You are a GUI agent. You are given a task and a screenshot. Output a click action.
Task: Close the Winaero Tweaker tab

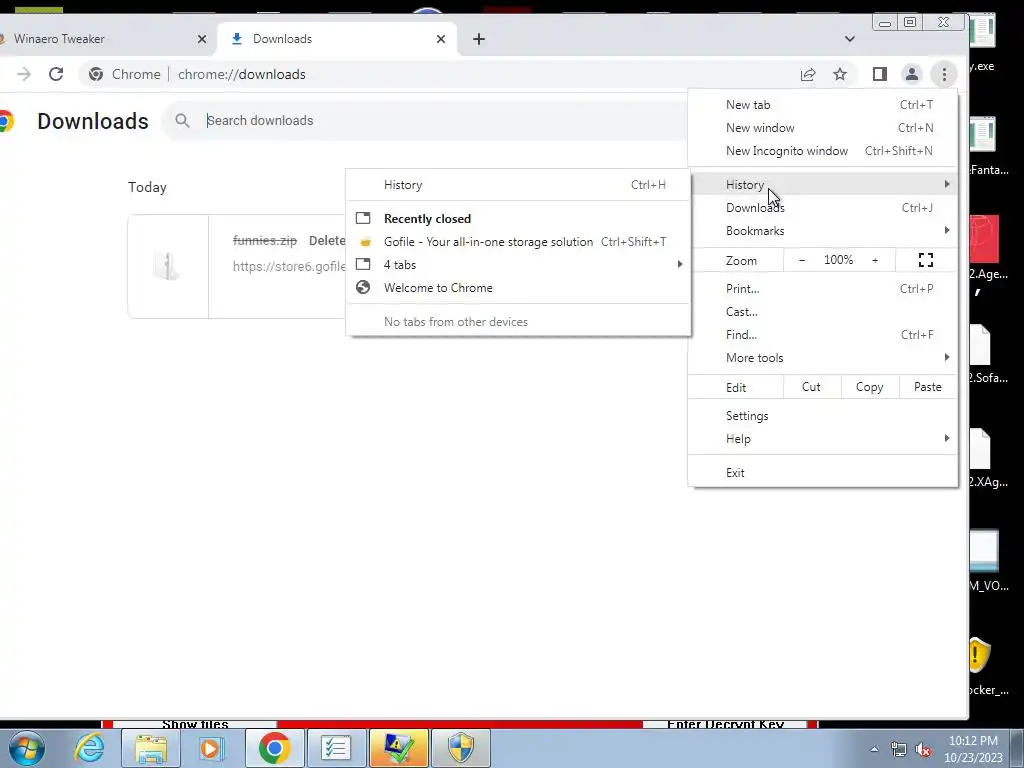click(x=202, y=39)
